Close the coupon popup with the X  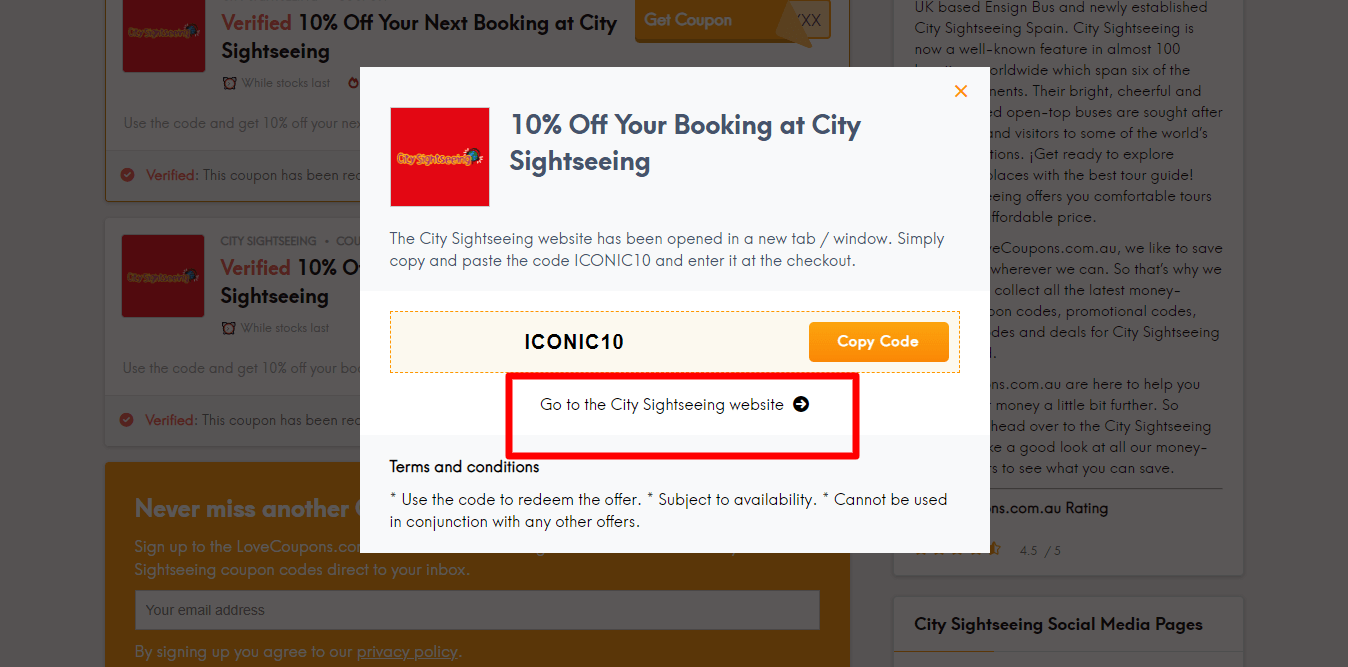click(x=961, y=91)
